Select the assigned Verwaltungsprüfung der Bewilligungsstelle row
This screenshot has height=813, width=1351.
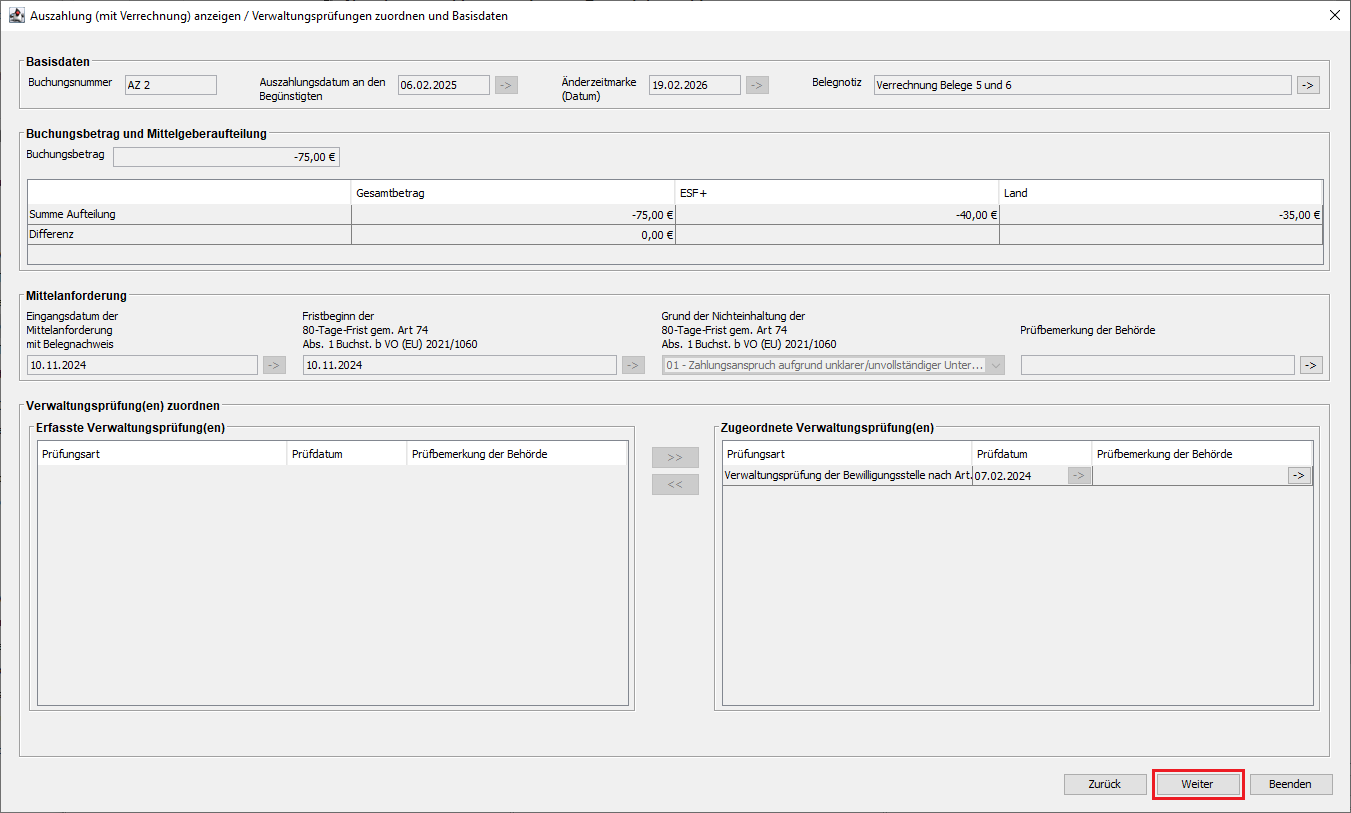tap(847, 476)
